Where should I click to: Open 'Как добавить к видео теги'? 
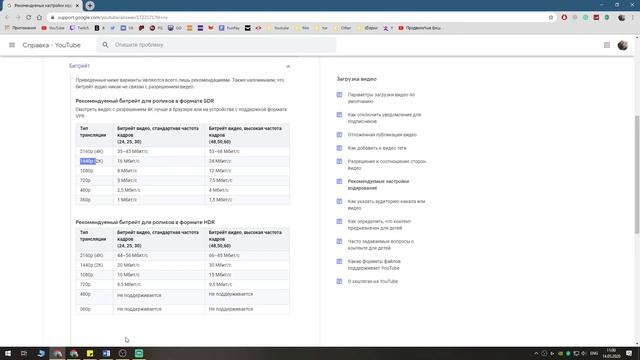[377, 148]
